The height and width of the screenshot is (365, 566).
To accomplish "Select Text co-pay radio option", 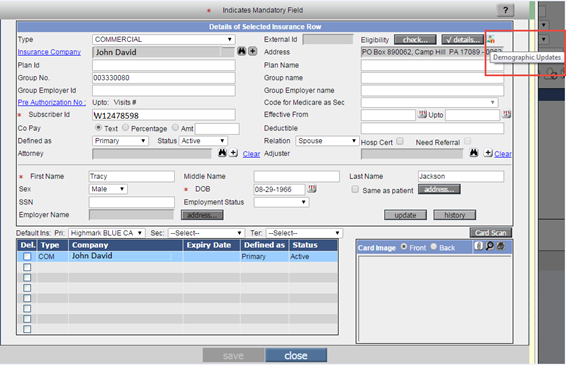I will click(x=98, y=127).
